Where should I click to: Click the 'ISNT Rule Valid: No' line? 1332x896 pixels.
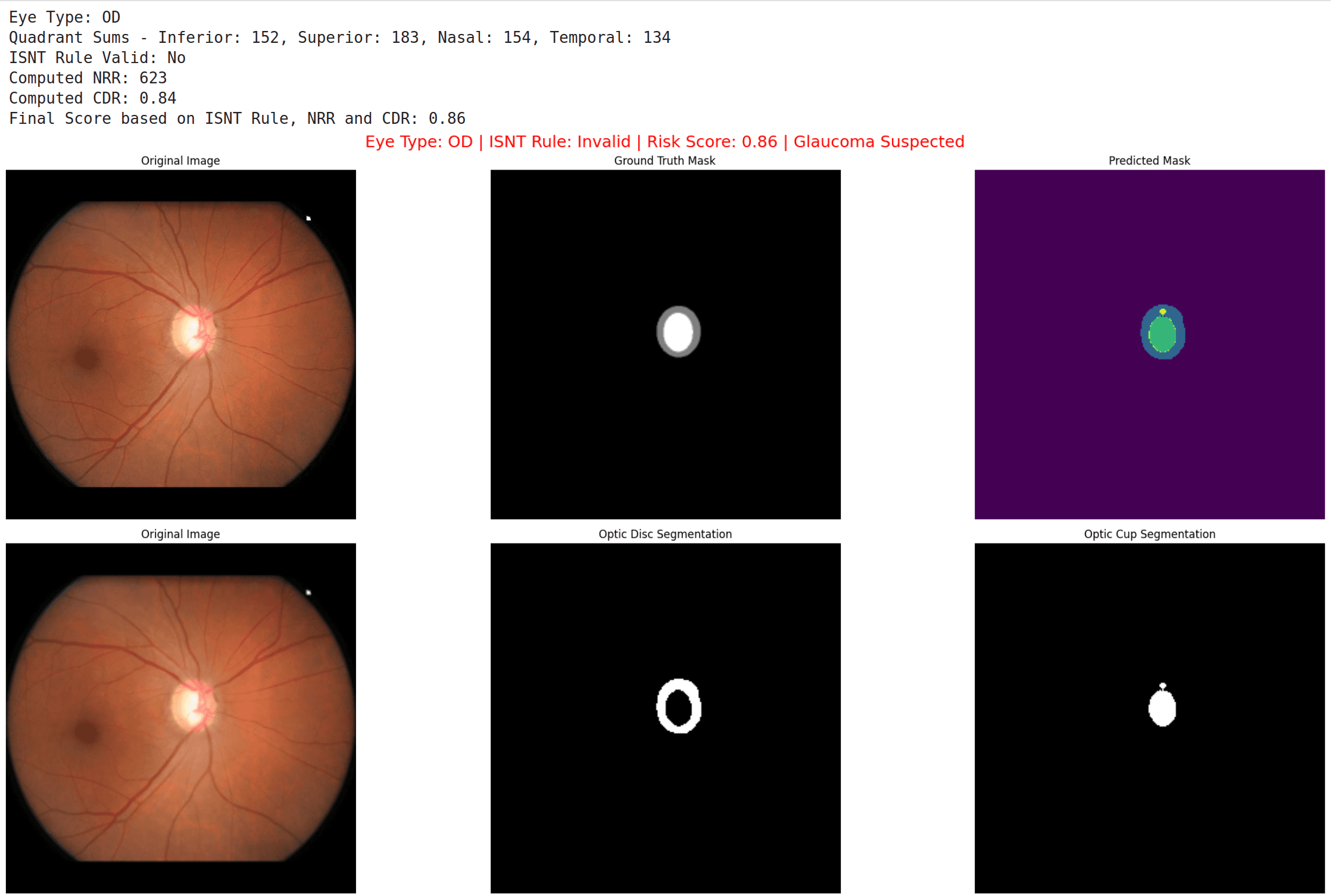pos(97,58)
